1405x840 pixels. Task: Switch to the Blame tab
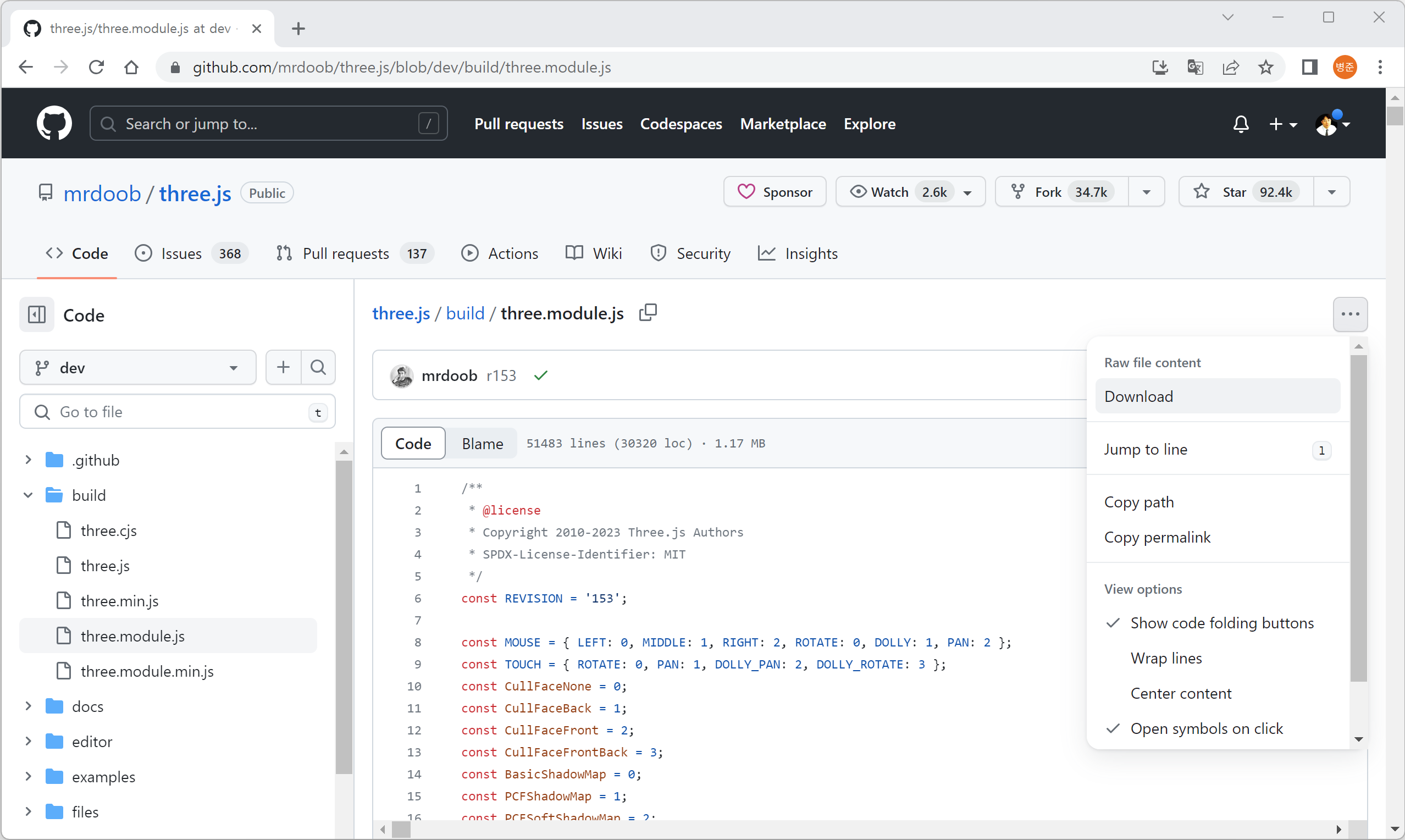pyautogui.click(x=482, y=443)
